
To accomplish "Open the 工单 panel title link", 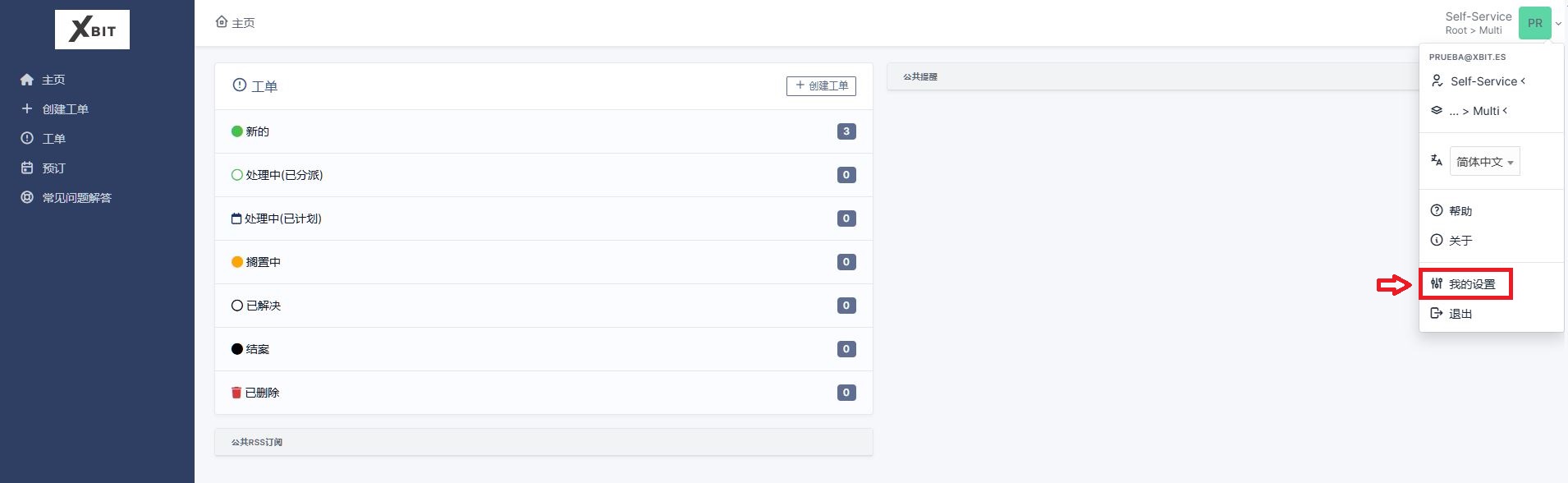I will coord(264,86).
